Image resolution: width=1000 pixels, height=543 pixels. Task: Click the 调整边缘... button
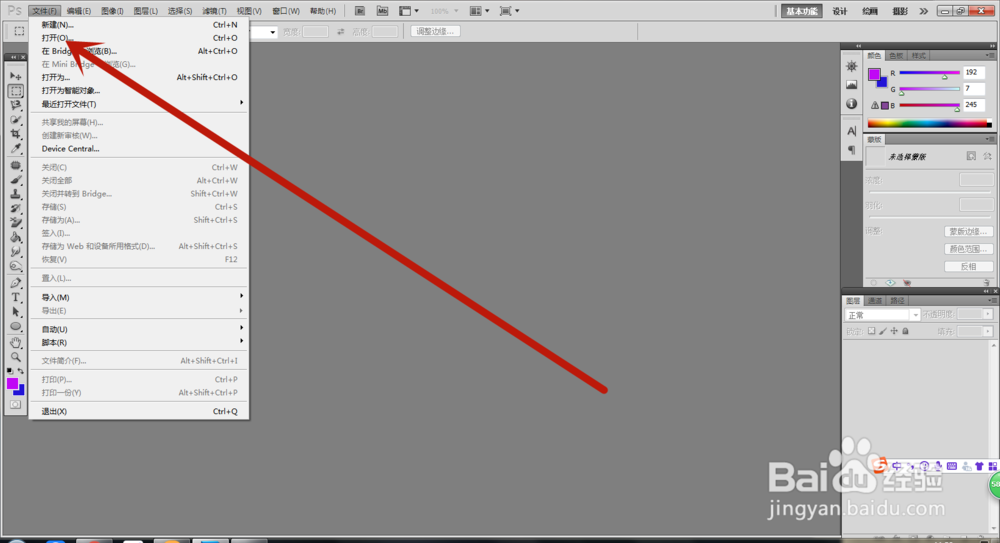click(435, 31)
